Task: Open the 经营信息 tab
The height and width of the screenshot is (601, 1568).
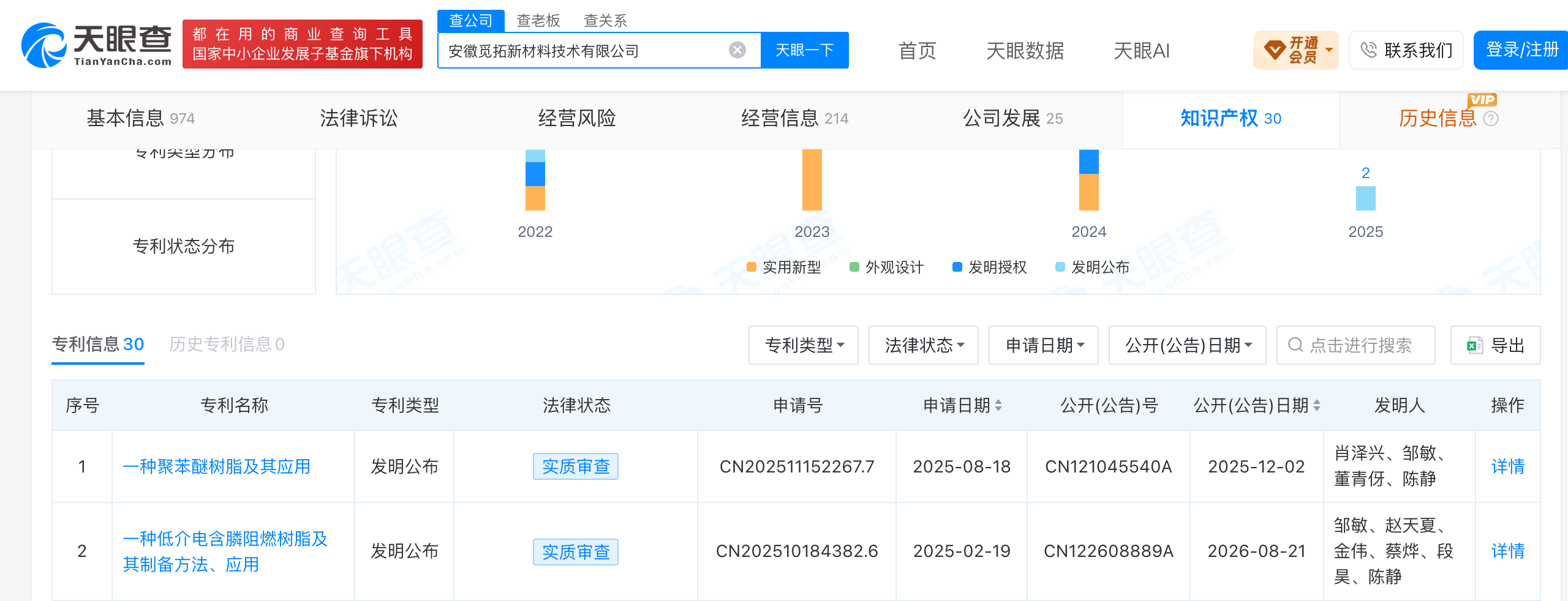Action: [x=795, y=119]
